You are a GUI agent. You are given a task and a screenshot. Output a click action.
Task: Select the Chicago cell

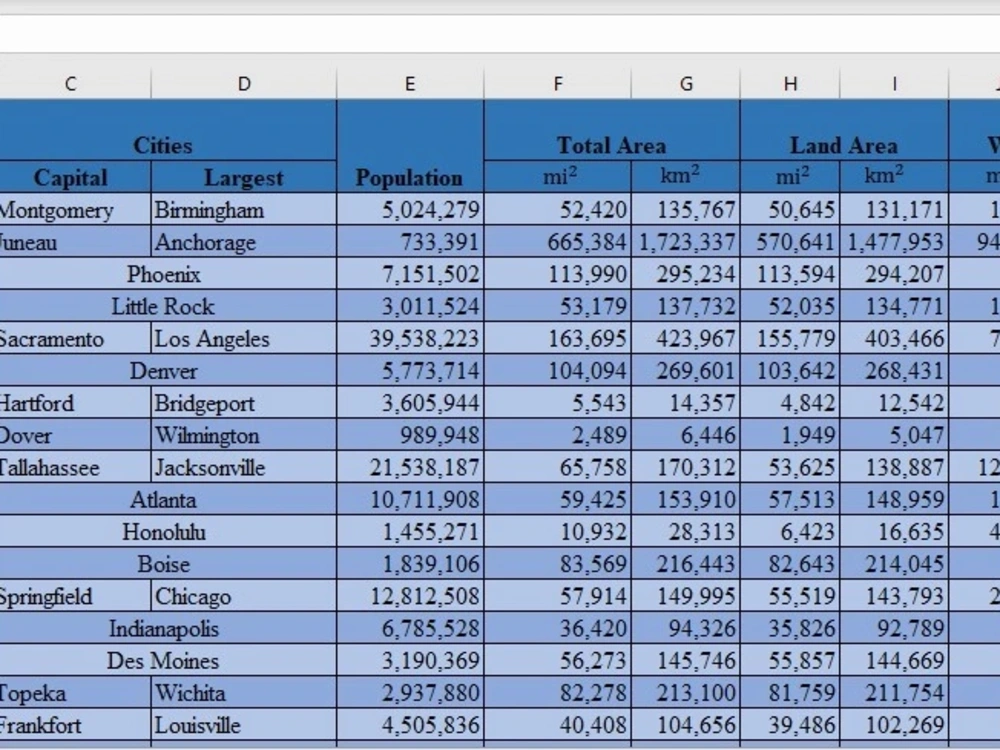(x=244, y=596)
